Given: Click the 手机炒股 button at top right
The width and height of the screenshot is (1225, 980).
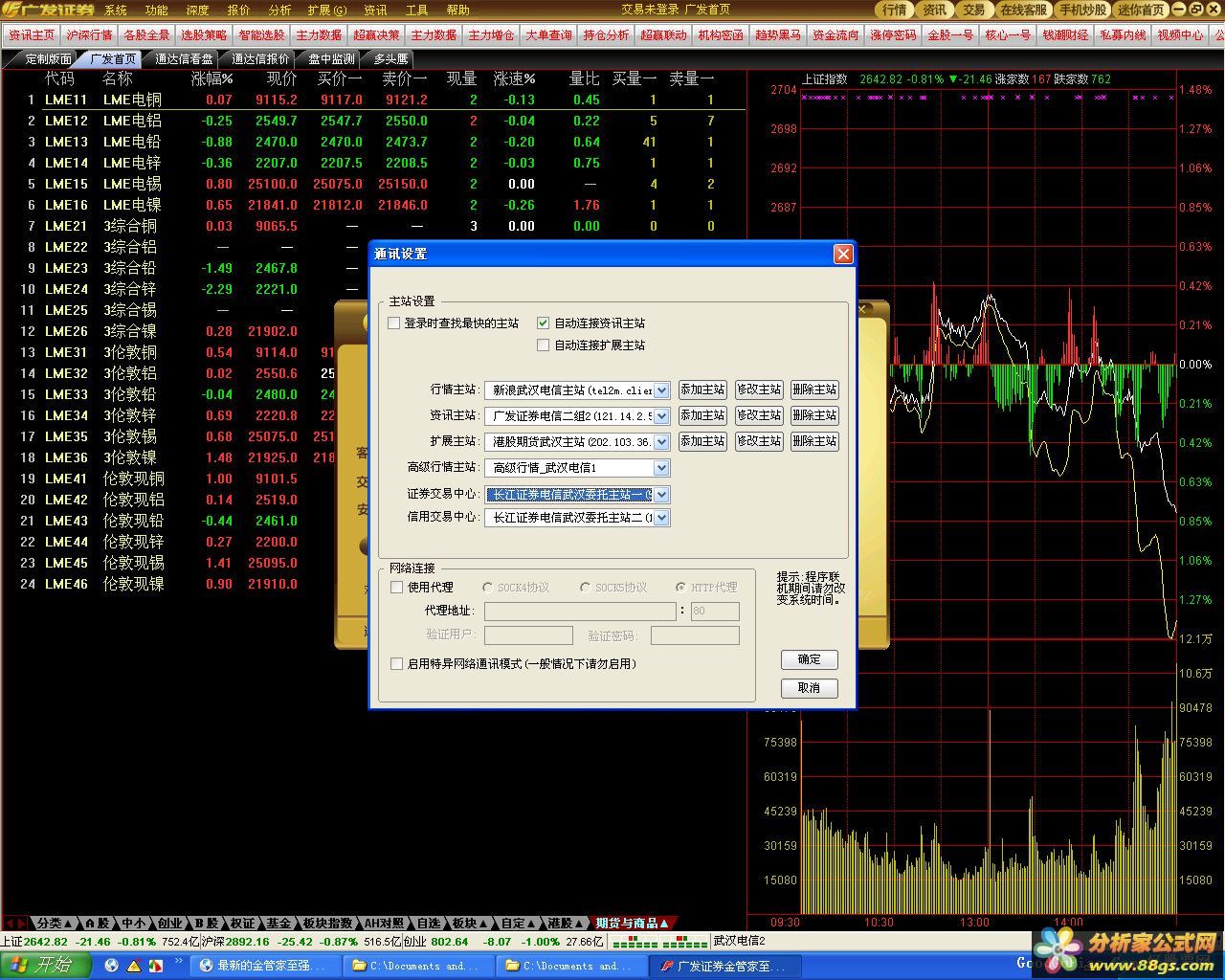Looking at the screenshot, I should click(1081, 10).
